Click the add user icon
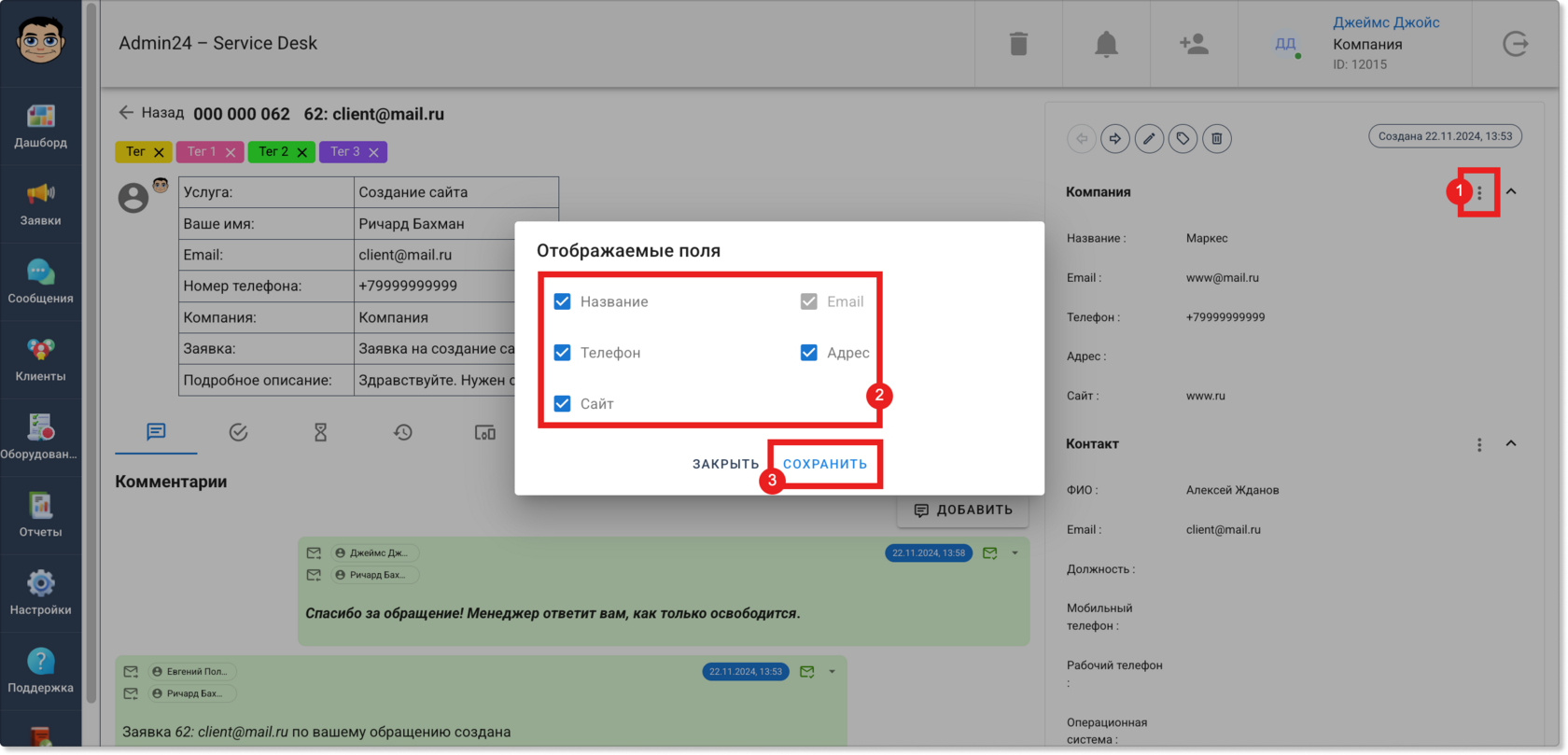Screen dimensions: 1568x755 tap(1194, 44)
